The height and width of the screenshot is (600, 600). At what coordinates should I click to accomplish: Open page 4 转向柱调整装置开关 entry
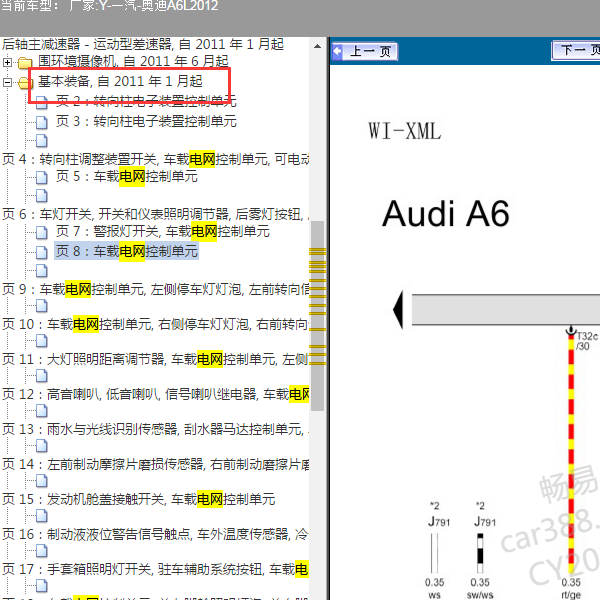[155, 159]
